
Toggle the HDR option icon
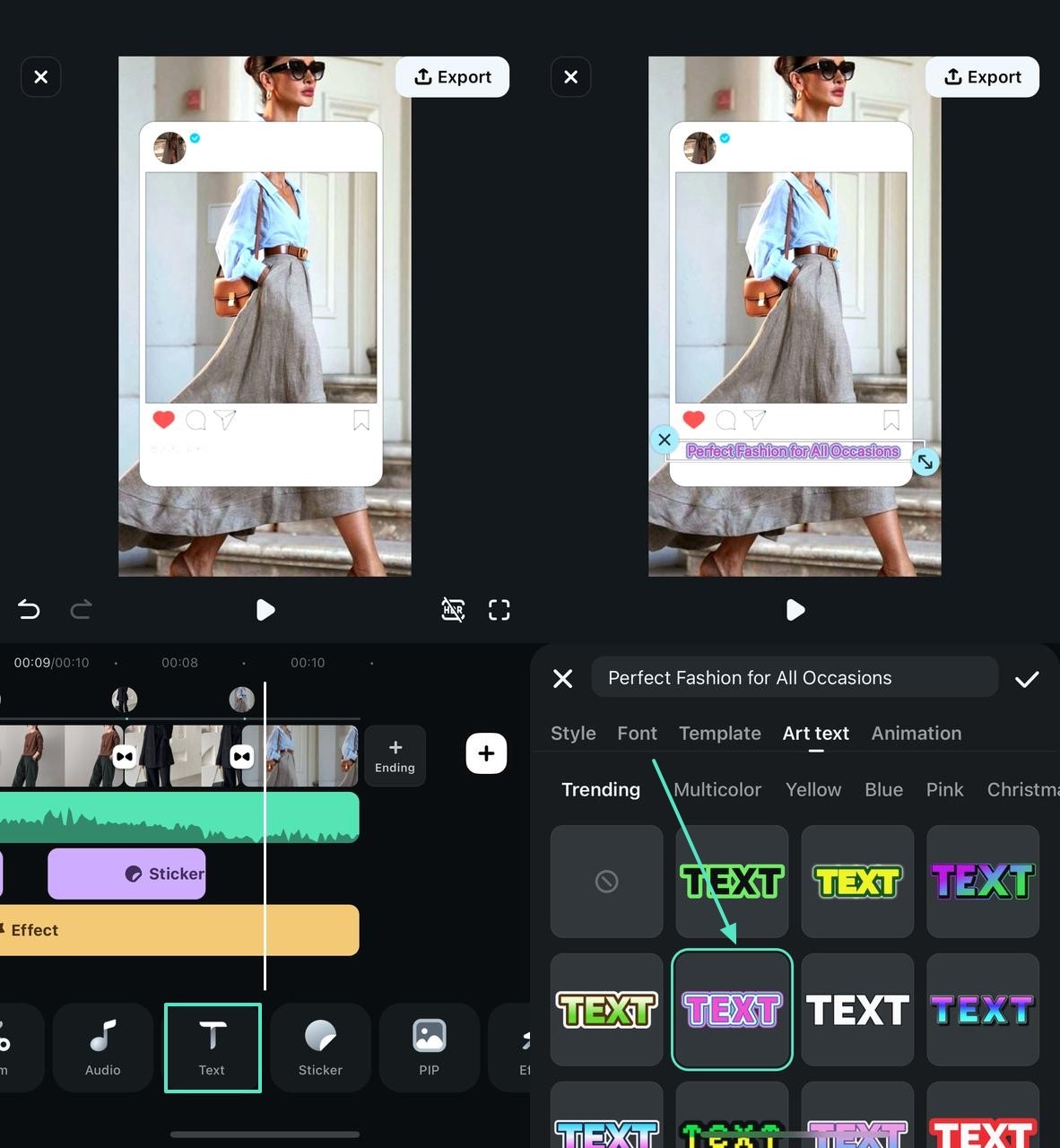coord(453,610)
